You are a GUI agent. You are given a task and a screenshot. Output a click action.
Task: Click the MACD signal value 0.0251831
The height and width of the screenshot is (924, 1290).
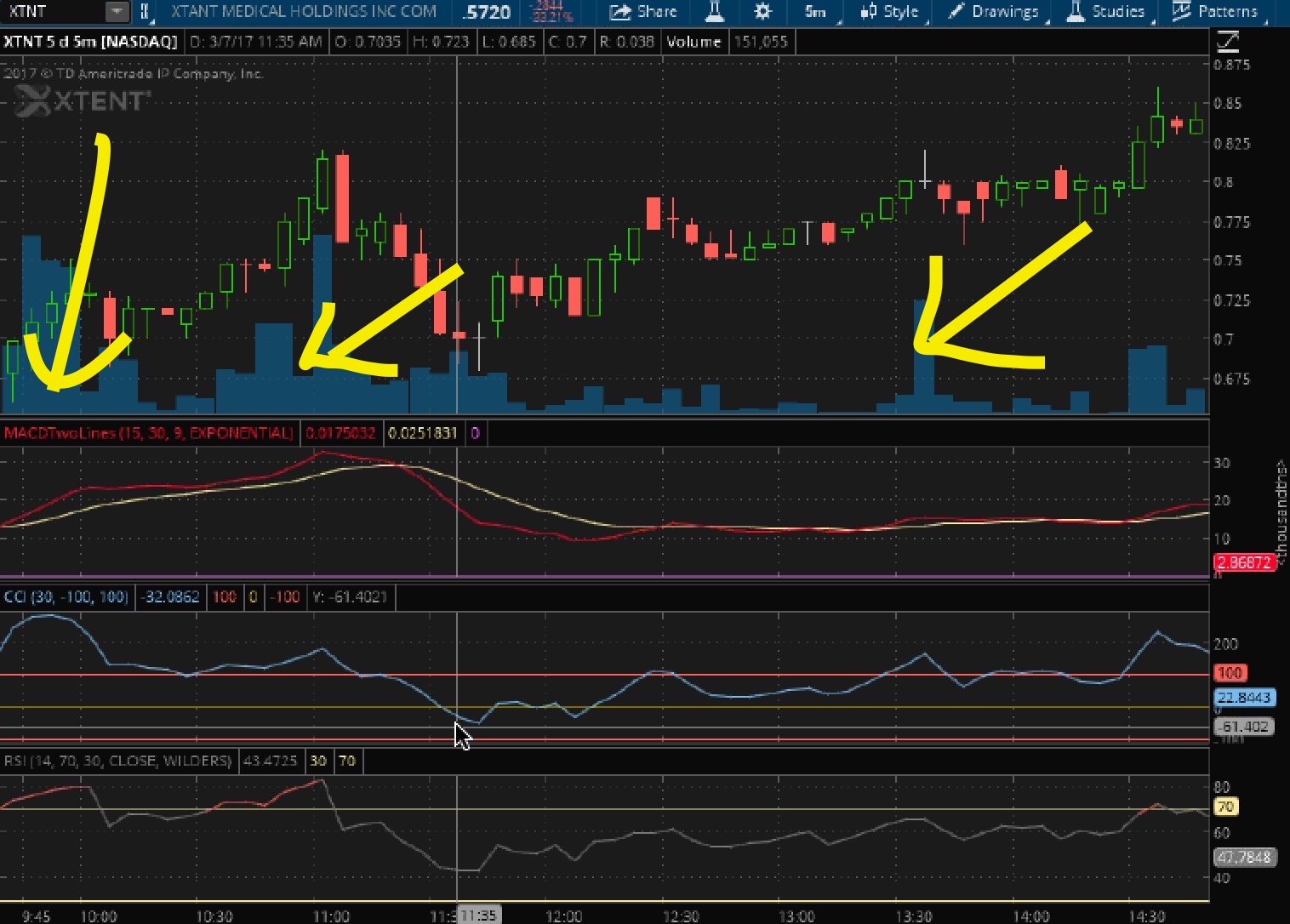coord(423,433)
